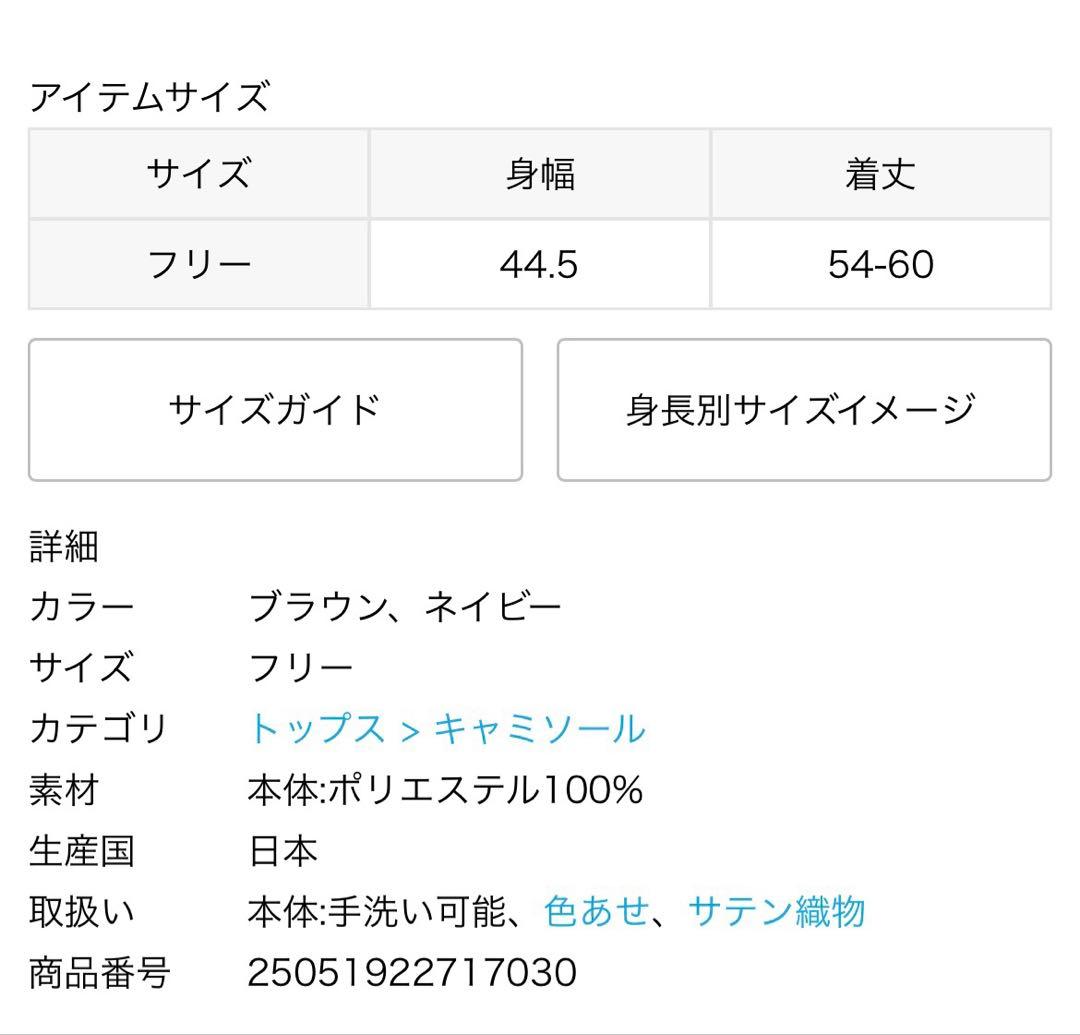
Task: Click the 54-60 length value
Action: 882,262
